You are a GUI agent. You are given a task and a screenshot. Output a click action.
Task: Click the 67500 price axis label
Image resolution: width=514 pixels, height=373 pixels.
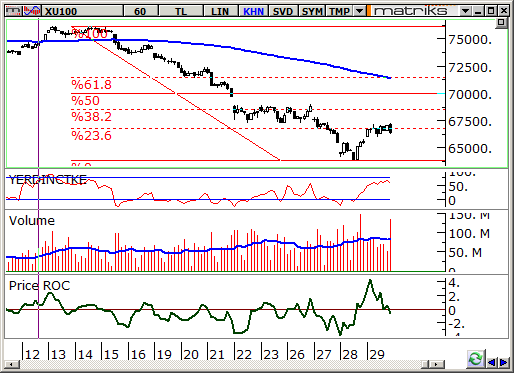pos(470,122)
